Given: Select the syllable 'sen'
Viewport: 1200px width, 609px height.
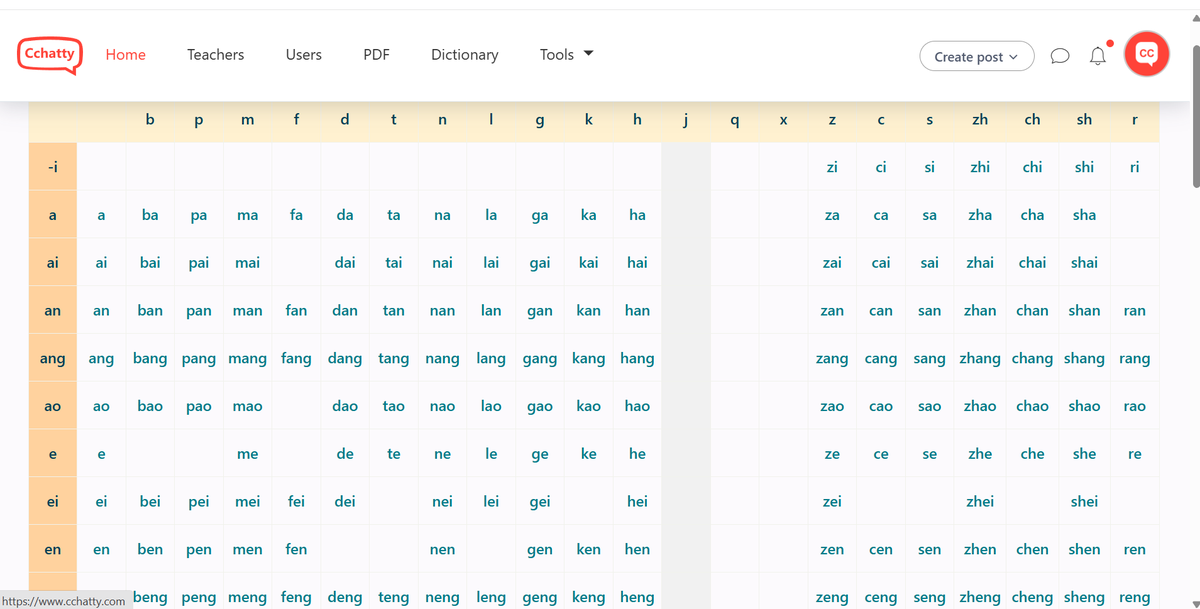Looking at the screenshot, I should (929, 550).
